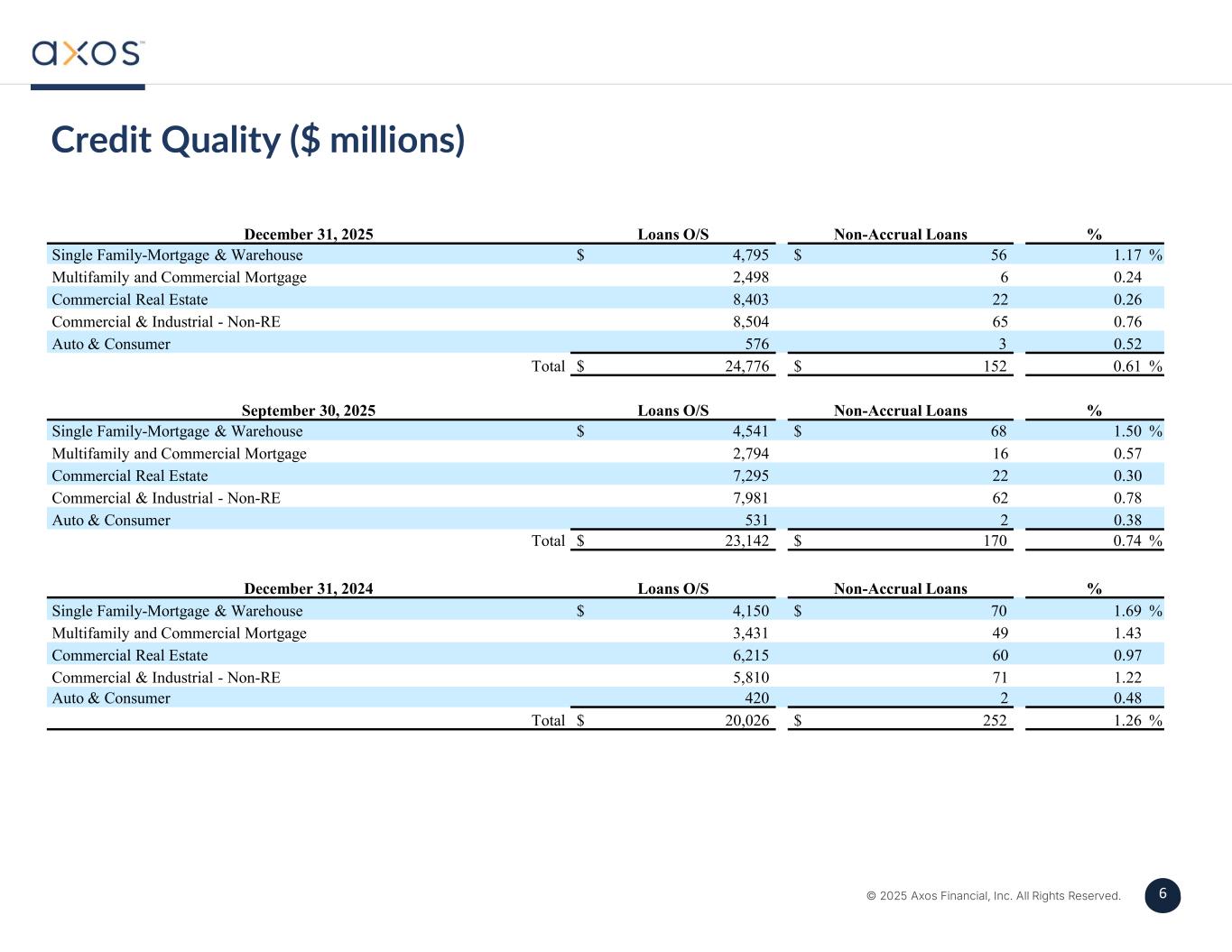This screenshot has width=1232, height=952.
Task: Click the 7,295 Commercial Real Estate loans value
Action: pos(750,476)
